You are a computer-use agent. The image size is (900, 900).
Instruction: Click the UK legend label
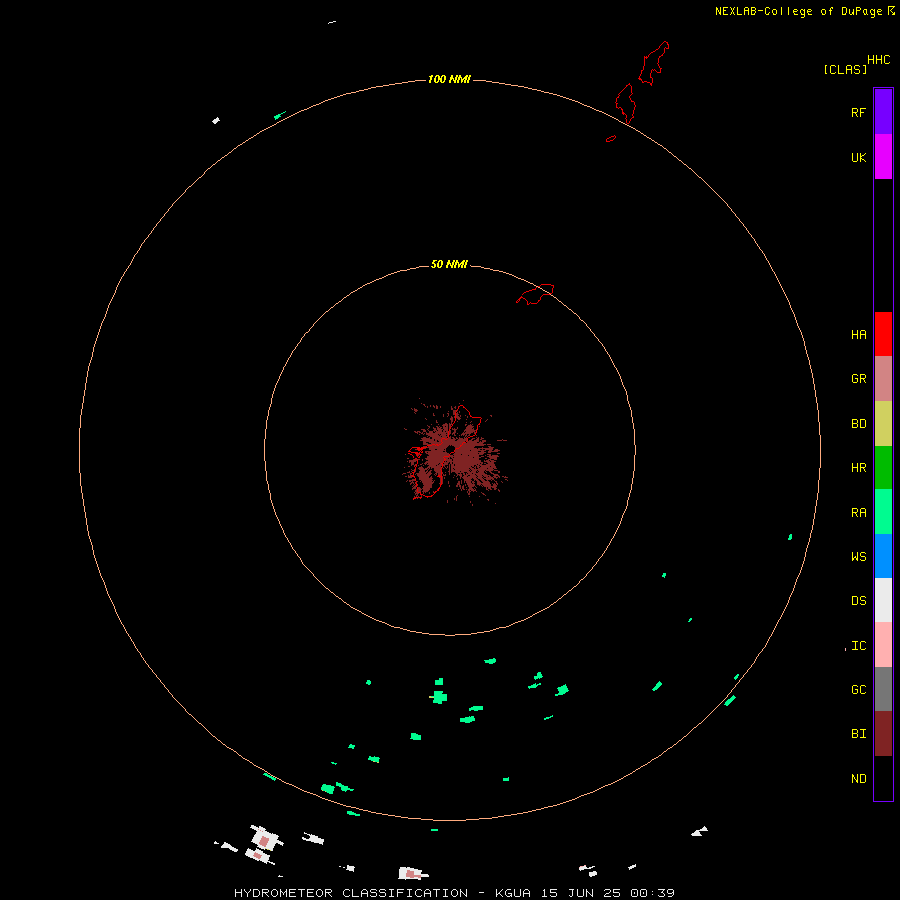click(858, 157)
